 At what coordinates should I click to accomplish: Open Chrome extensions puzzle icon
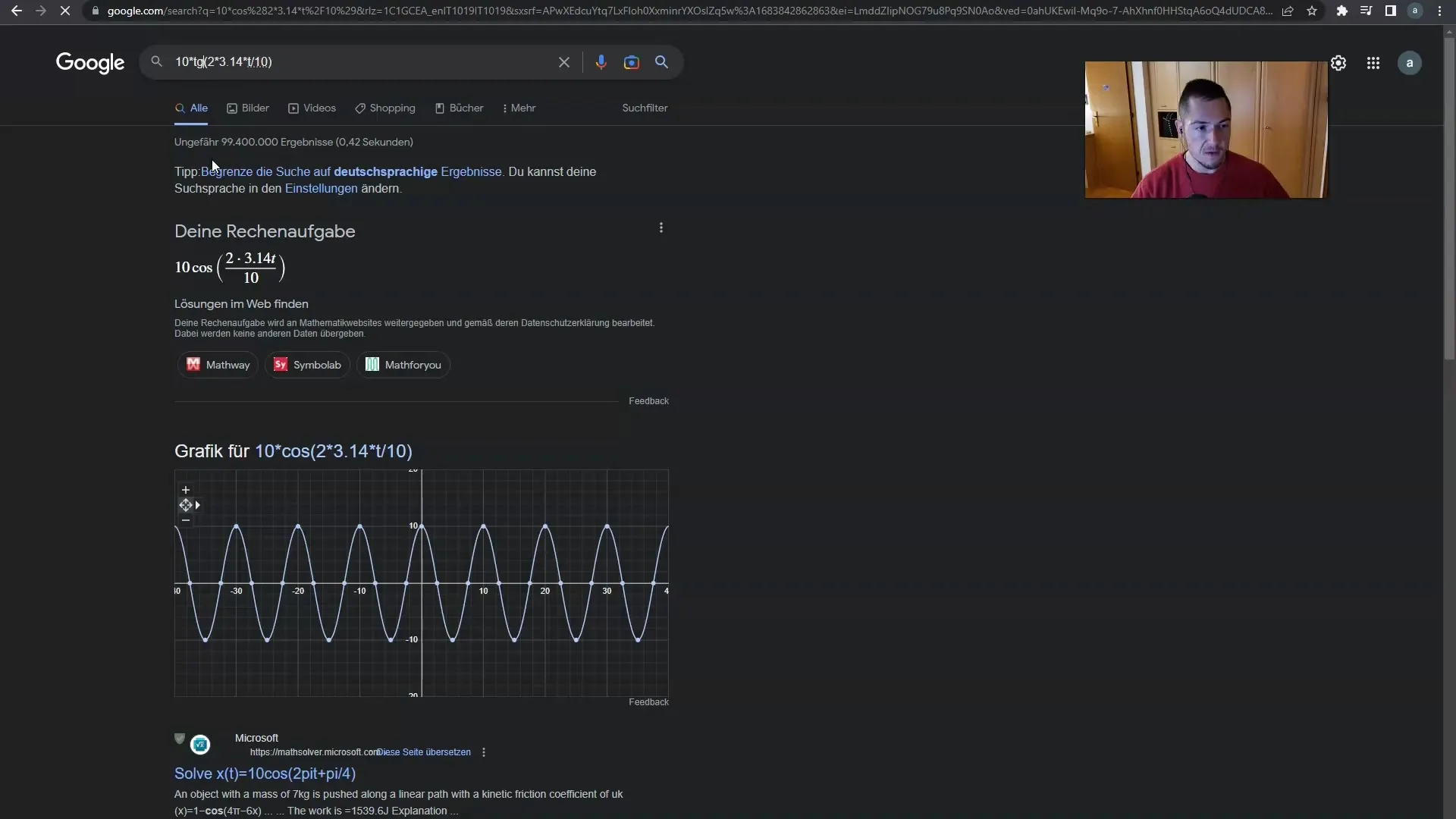point(1341,11)
